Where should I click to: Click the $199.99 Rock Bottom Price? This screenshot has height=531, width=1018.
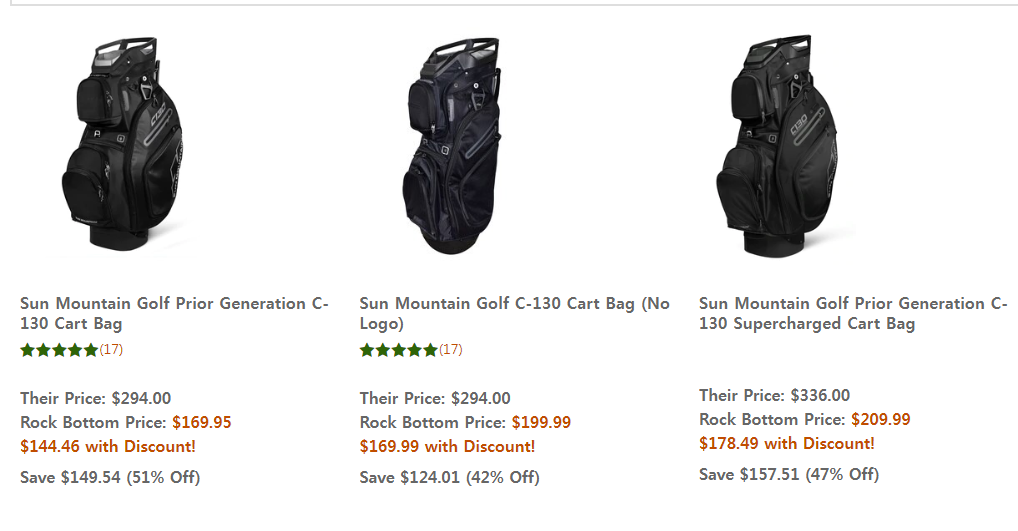tap(541, 423)
